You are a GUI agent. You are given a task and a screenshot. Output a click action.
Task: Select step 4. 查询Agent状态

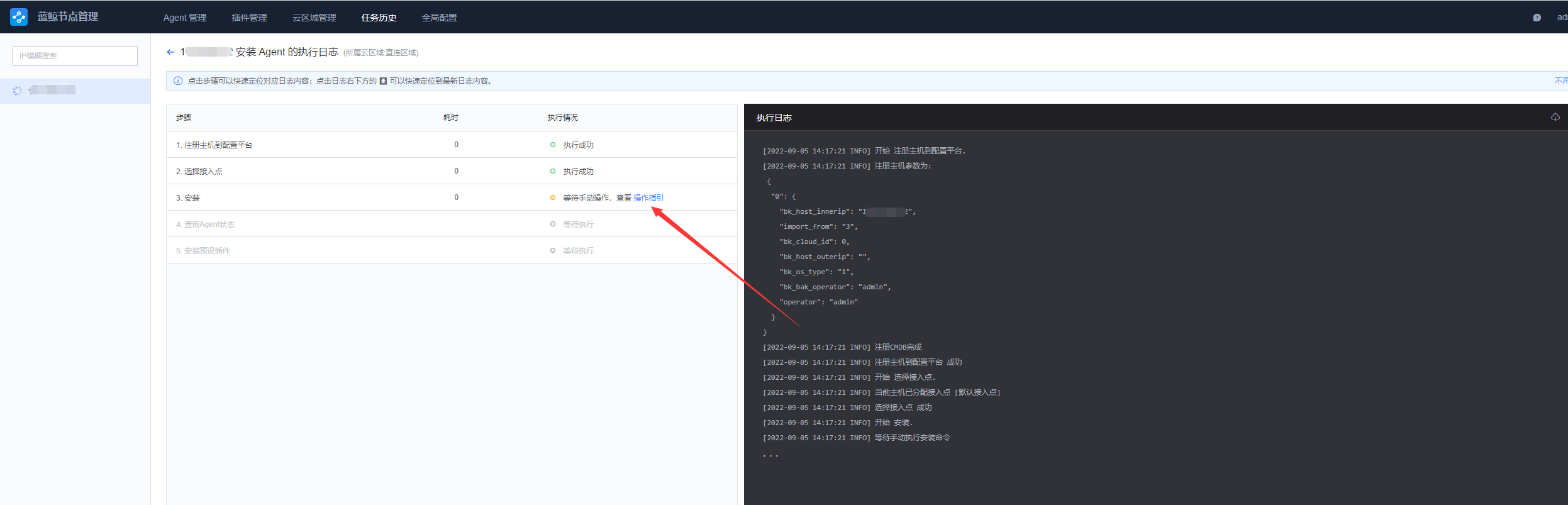[205, 225]
